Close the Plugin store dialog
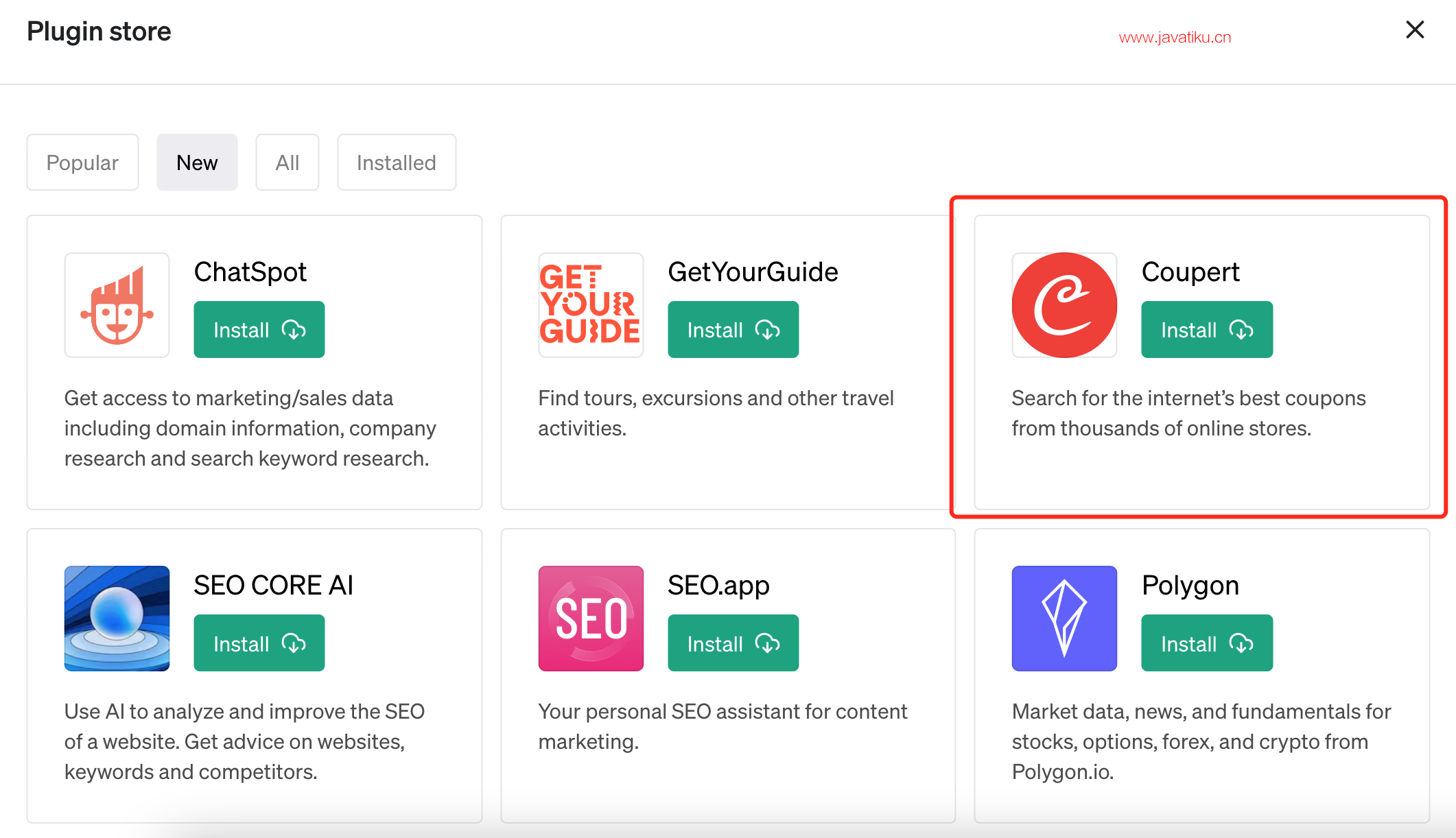Screen dimensions: 1456x838 click(x=1415, y=29)
